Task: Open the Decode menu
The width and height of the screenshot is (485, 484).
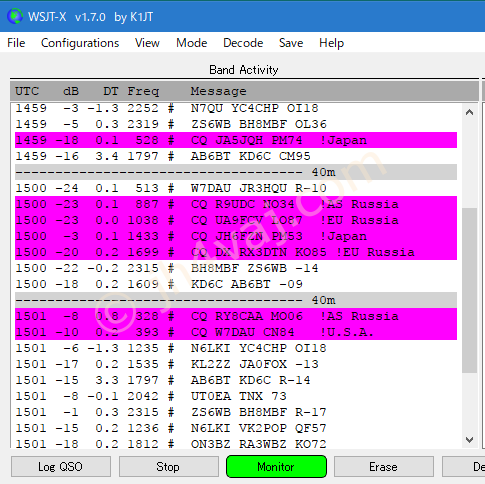Action: [x=243, y=43]
